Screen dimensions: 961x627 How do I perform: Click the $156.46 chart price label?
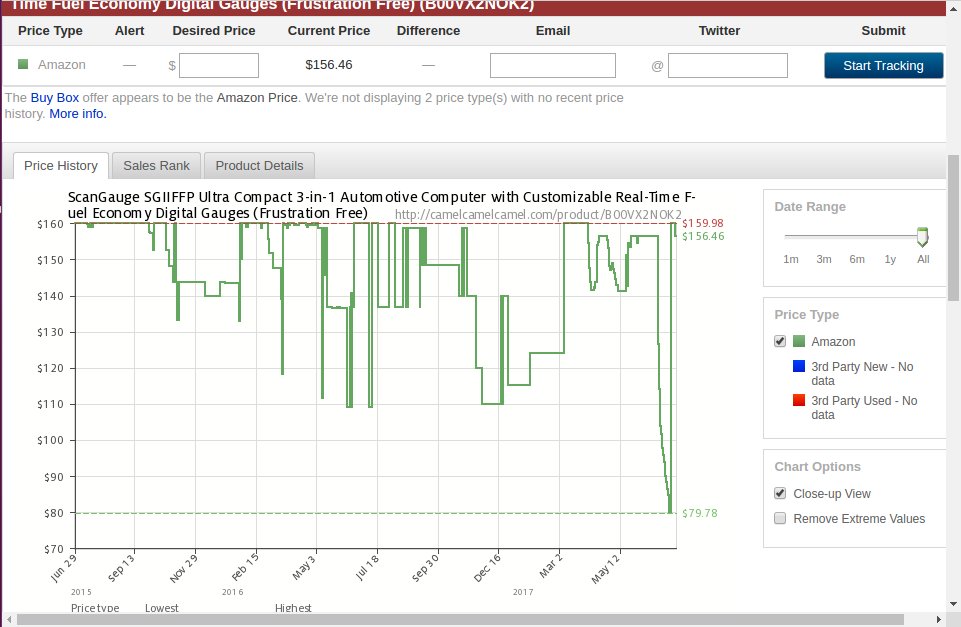point(704,237)
